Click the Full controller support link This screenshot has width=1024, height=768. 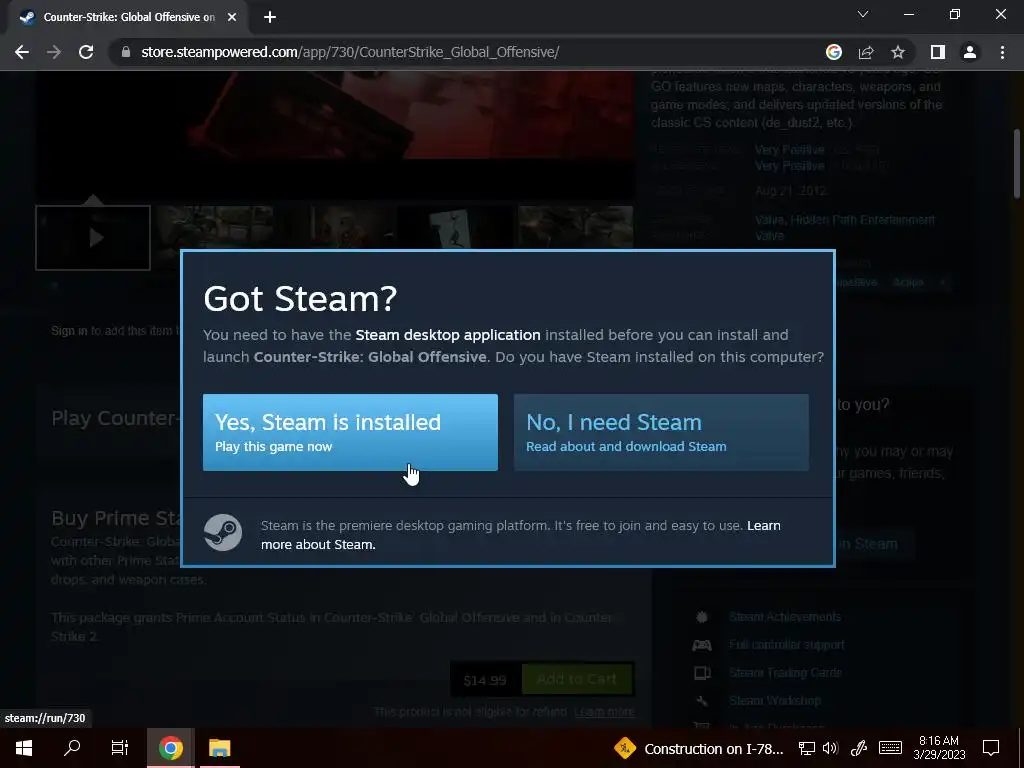786,645
